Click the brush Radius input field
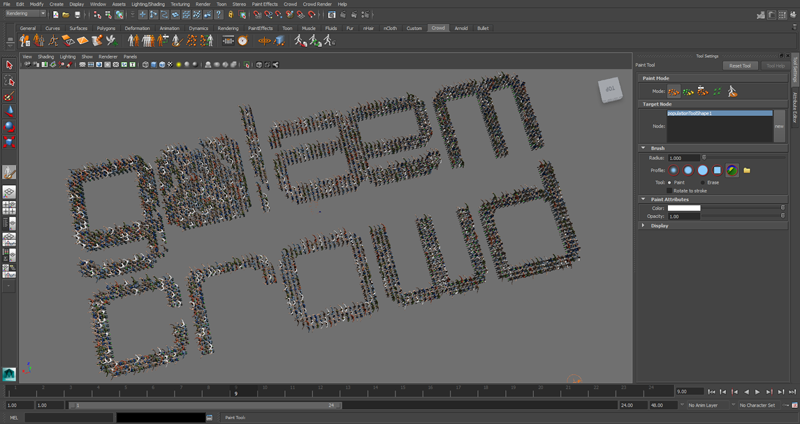This screenshot has width=800, height=424. tap(683, 158)
